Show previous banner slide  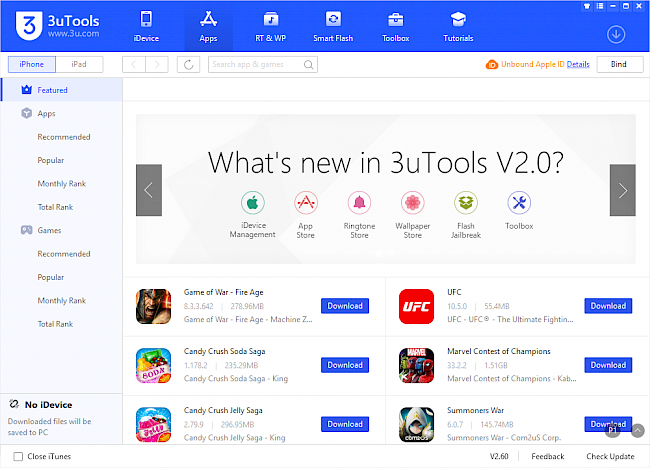coord(149,190)
